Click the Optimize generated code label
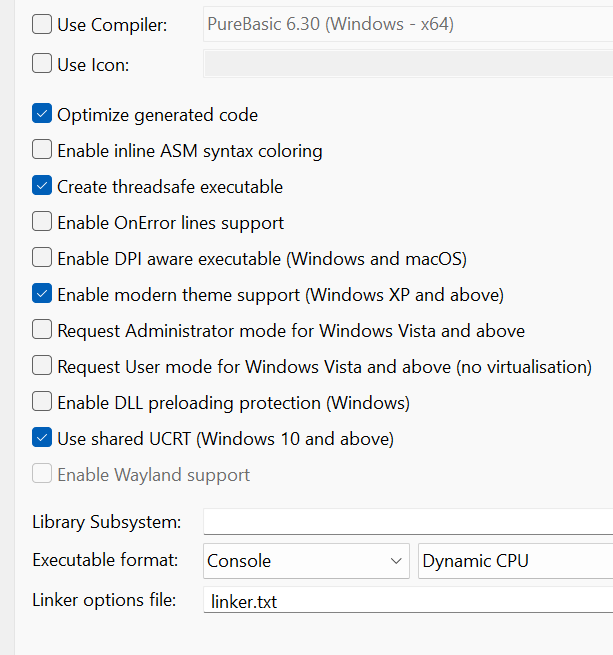 tap(157, 115)
